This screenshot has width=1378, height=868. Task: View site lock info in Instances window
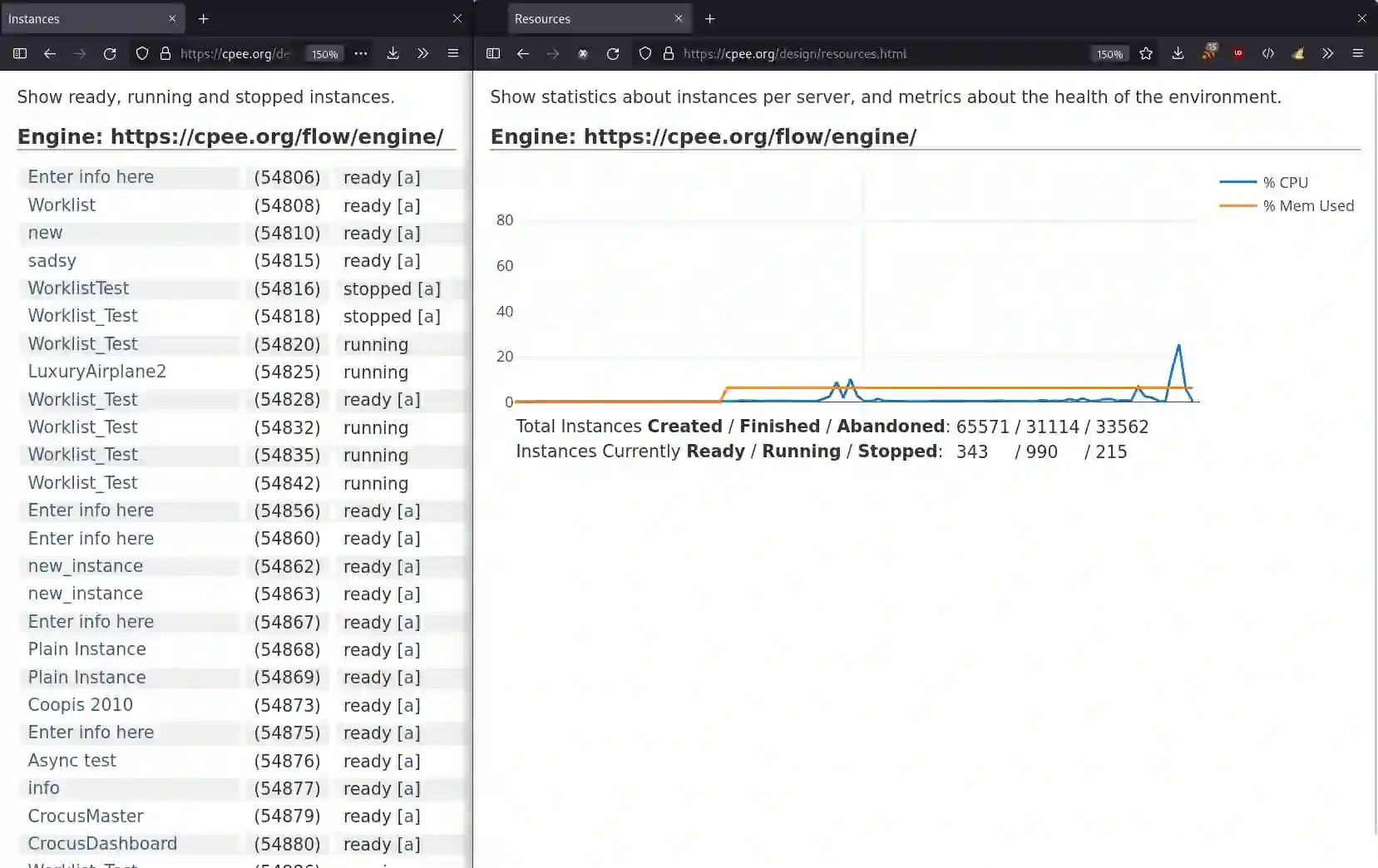point(165,53)
